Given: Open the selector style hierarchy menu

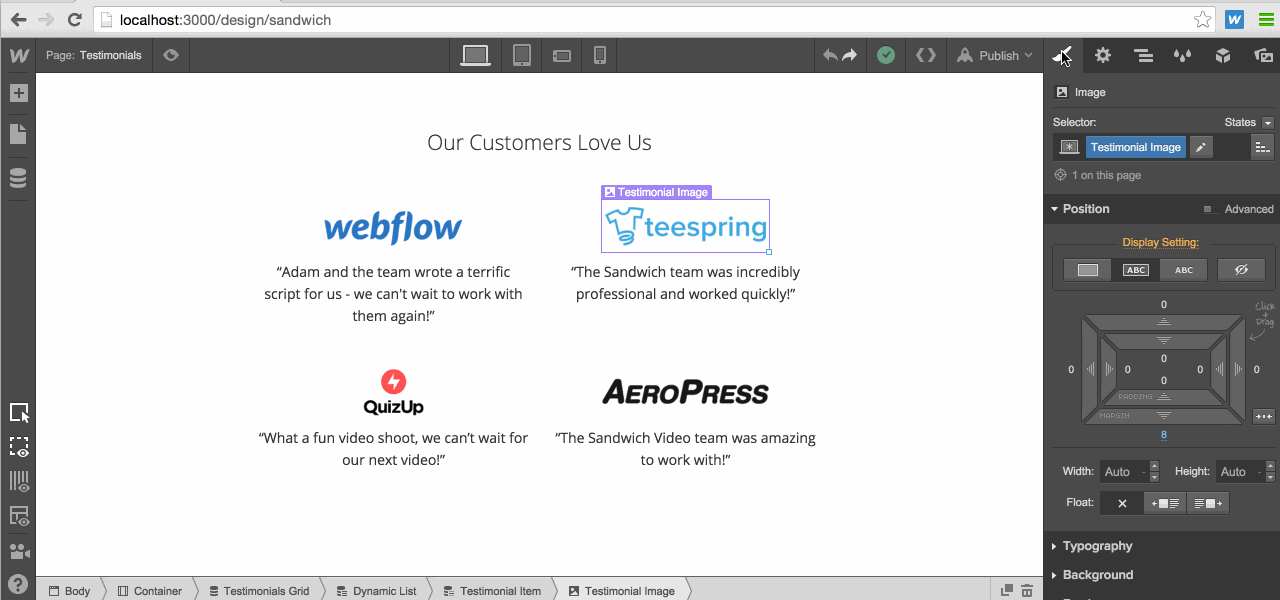Looking at the screenshot, I should coord(1262,147).
